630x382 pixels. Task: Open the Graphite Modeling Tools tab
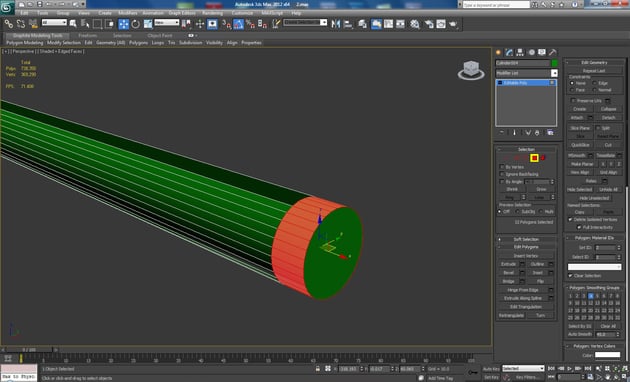(x=37, y=35)
